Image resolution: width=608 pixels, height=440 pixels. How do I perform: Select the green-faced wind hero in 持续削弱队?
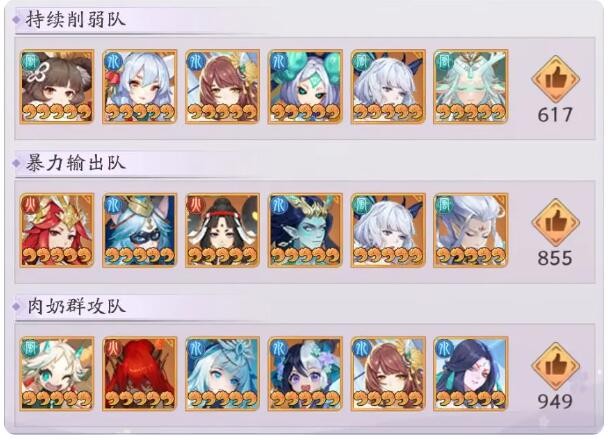pos(470,87)
